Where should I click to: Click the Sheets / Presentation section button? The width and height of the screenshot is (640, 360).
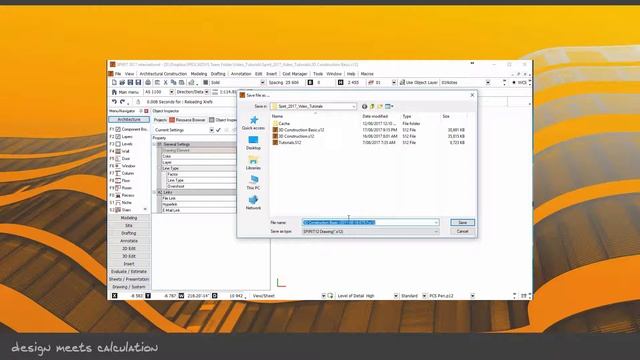[129, 280]
